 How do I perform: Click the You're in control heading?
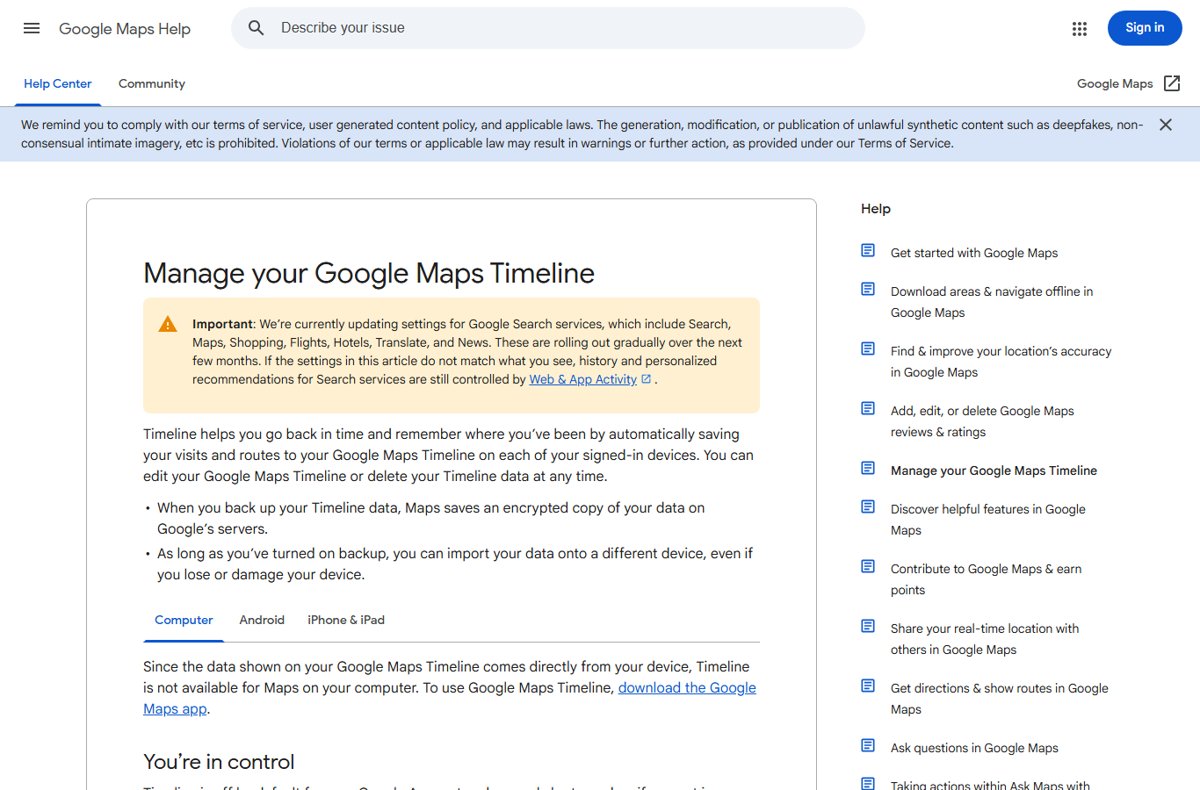tap(219, 762)
